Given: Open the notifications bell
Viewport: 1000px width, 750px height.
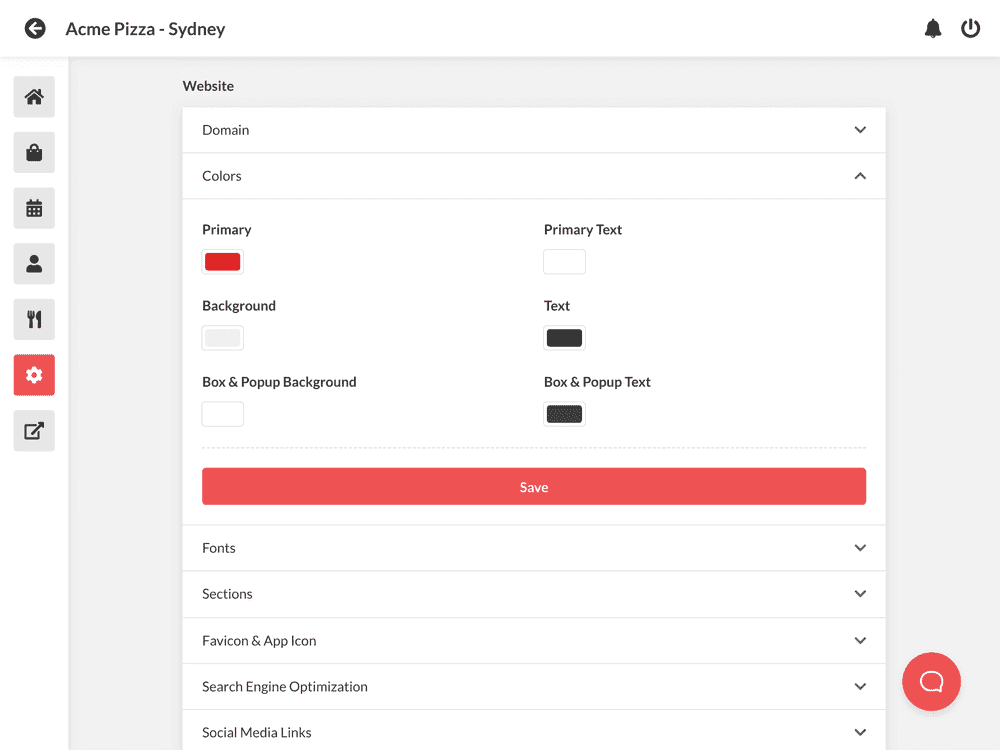Looking at the screenshot, I should coord(933,29).
